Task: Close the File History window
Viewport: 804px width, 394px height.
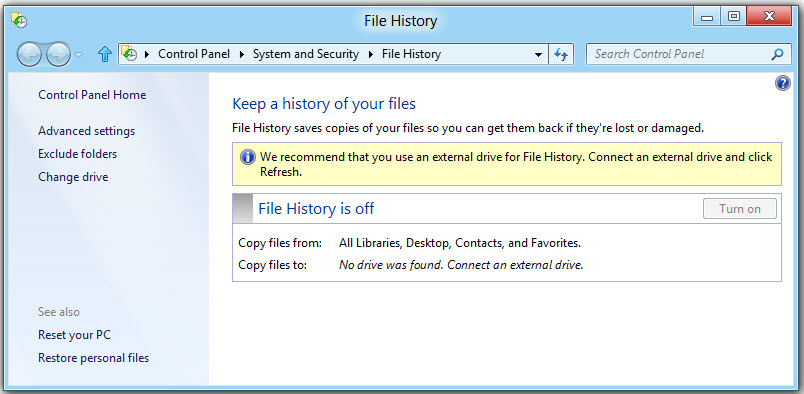Action: coord(769,17)
